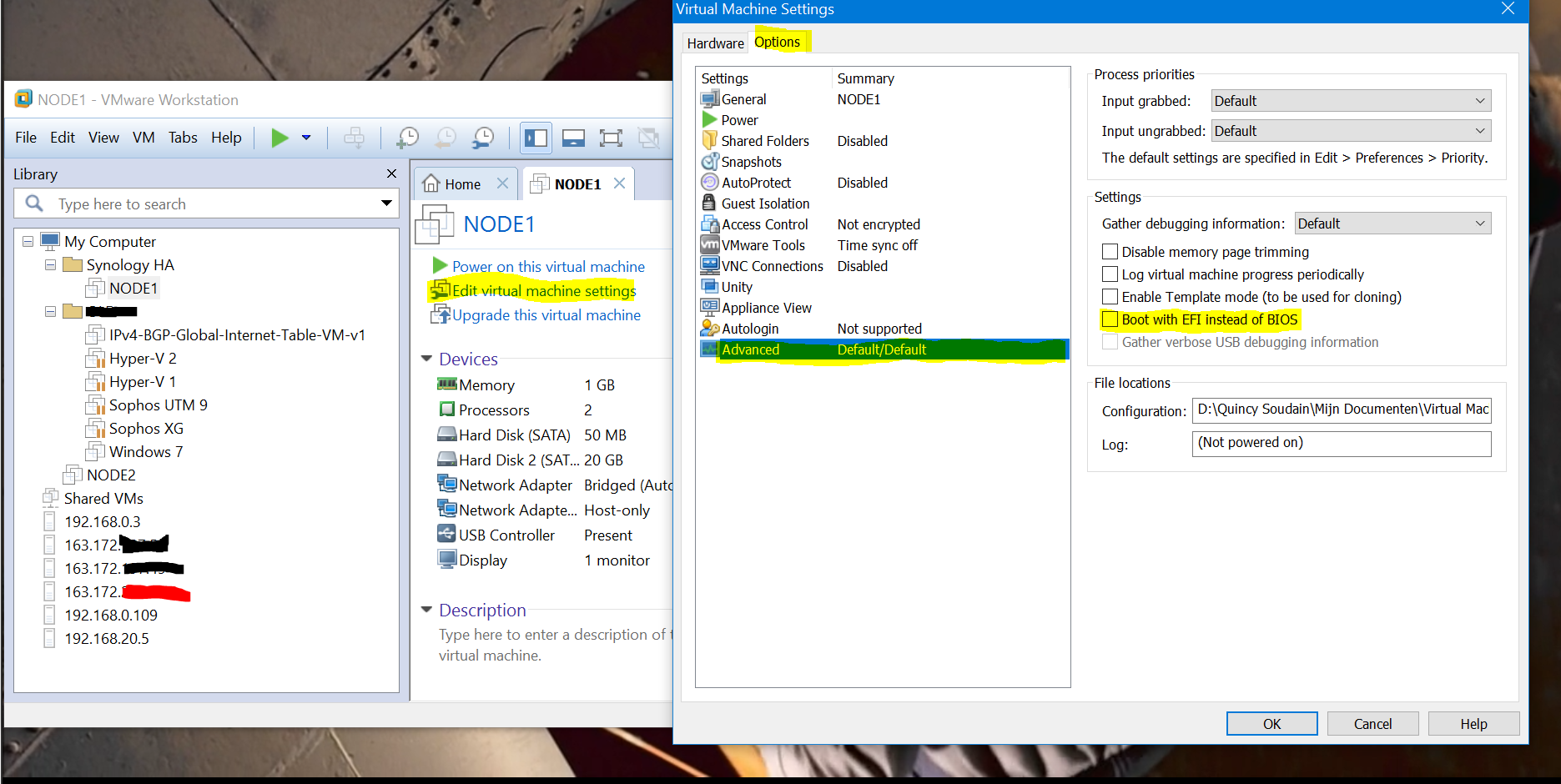Select Sophos UTM 9 VM
Image resolution: width=1561 pixels, height=784 pixels.
(158, 405)
